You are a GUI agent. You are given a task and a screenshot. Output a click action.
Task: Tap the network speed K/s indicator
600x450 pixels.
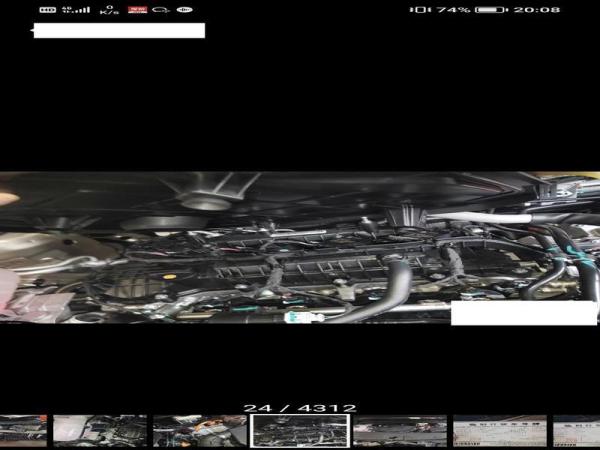[x=107, y=10]
